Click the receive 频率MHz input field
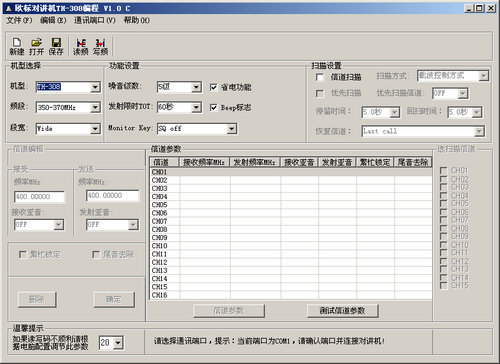Image resolution: width=500 pixels, height=364 pixels. (39, 197)
